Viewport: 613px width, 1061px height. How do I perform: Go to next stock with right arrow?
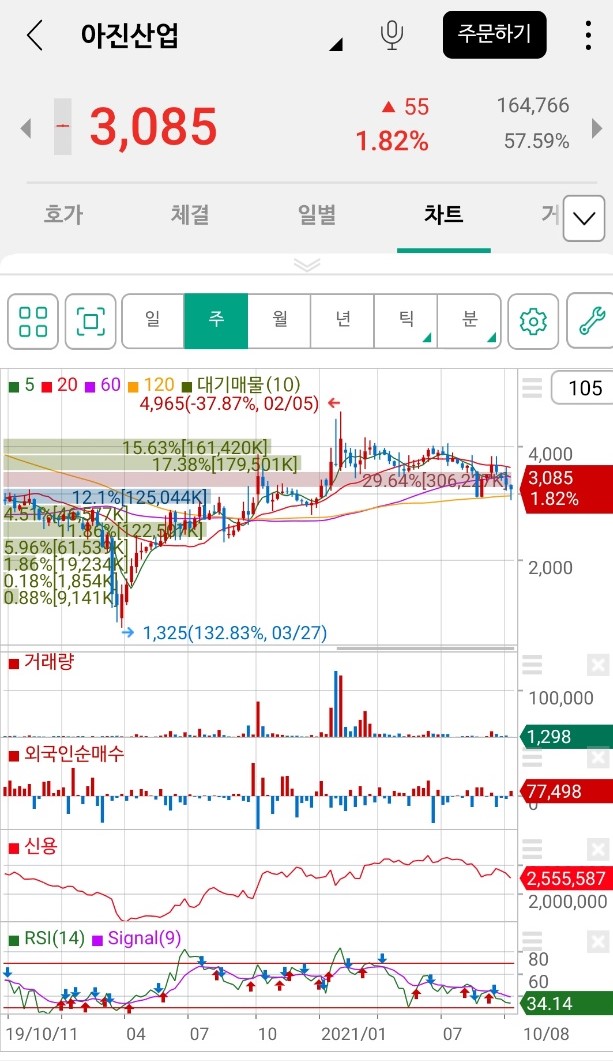tap(597, 128)
